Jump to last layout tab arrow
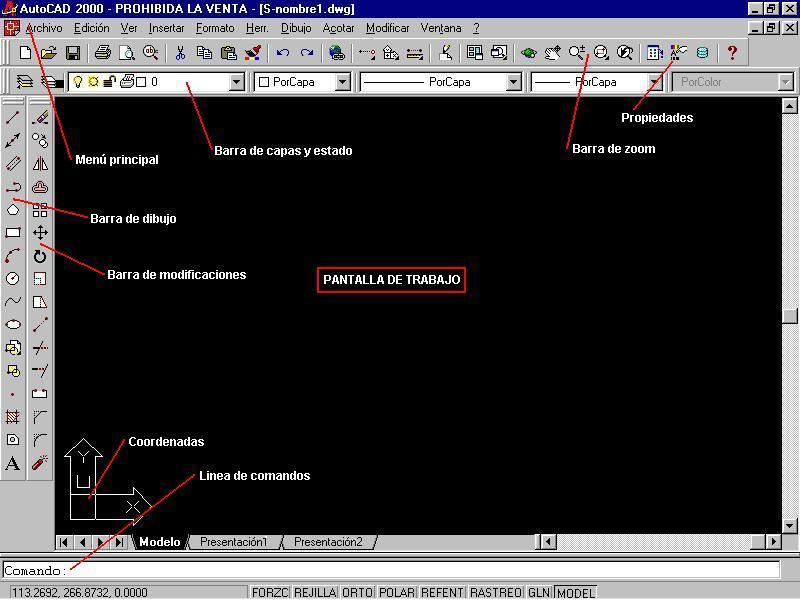Image resolution: width=800 pixels, height=600 pixels. (120, 542)
